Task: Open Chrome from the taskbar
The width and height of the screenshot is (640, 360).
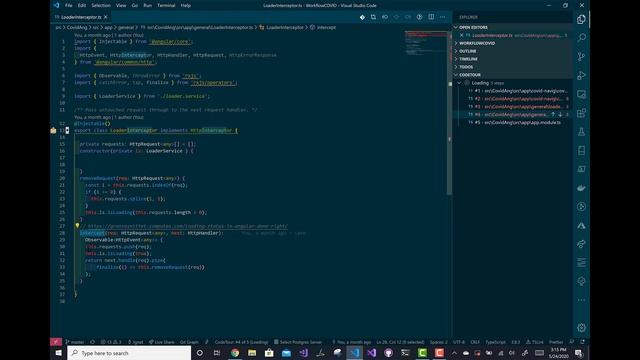Action: tap(235, 353)
